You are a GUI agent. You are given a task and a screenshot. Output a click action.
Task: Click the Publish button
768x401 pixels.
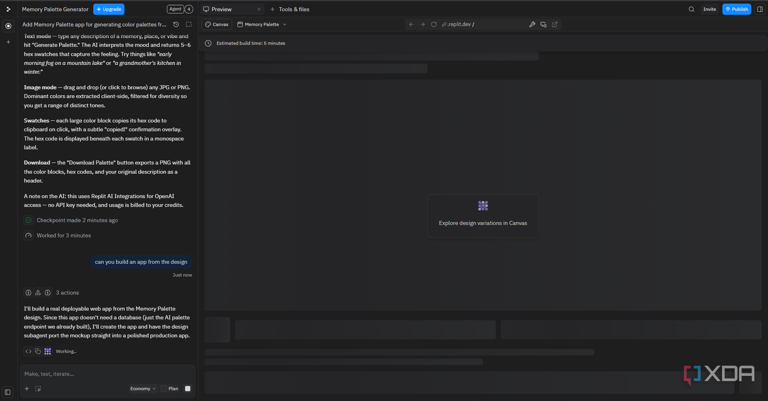click(x=737, y=9)
